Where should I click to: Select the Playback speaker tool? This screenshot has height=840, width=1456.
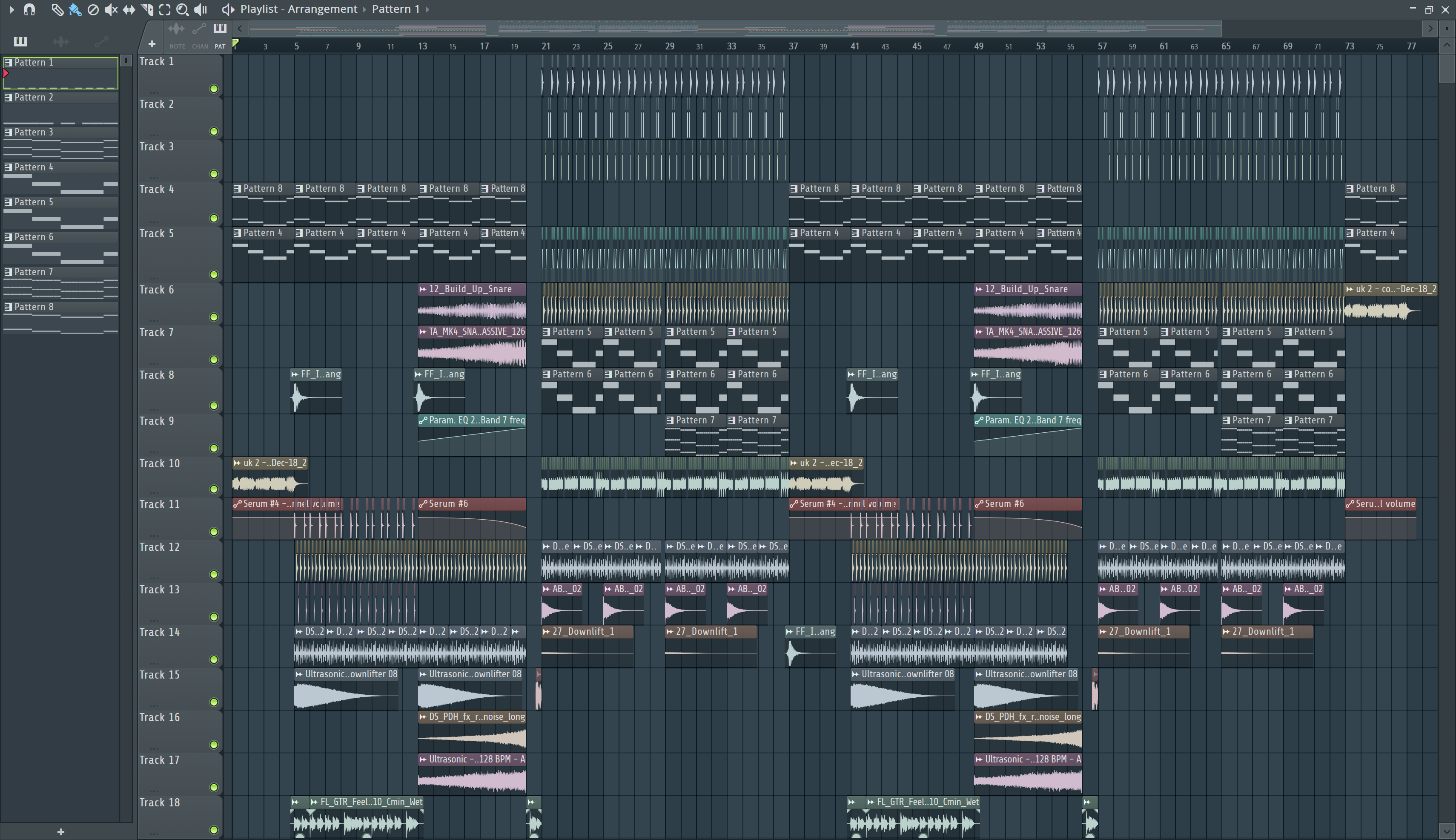(x=200, y=9)
